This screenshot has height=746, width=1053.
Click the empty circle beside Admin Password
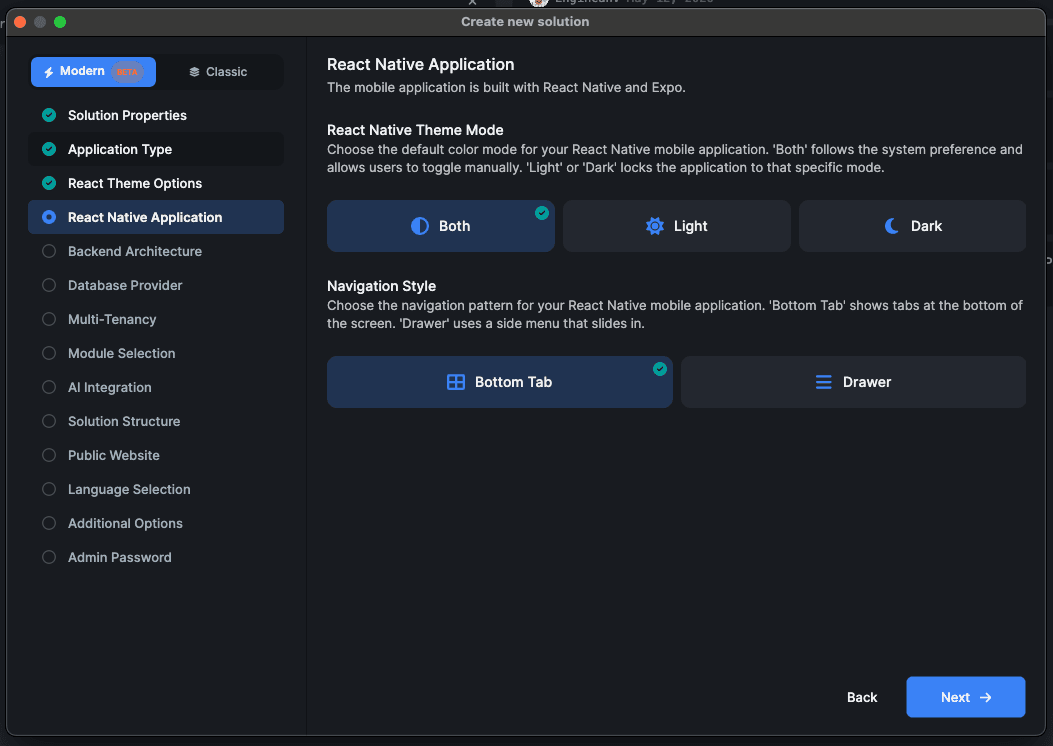49,557
